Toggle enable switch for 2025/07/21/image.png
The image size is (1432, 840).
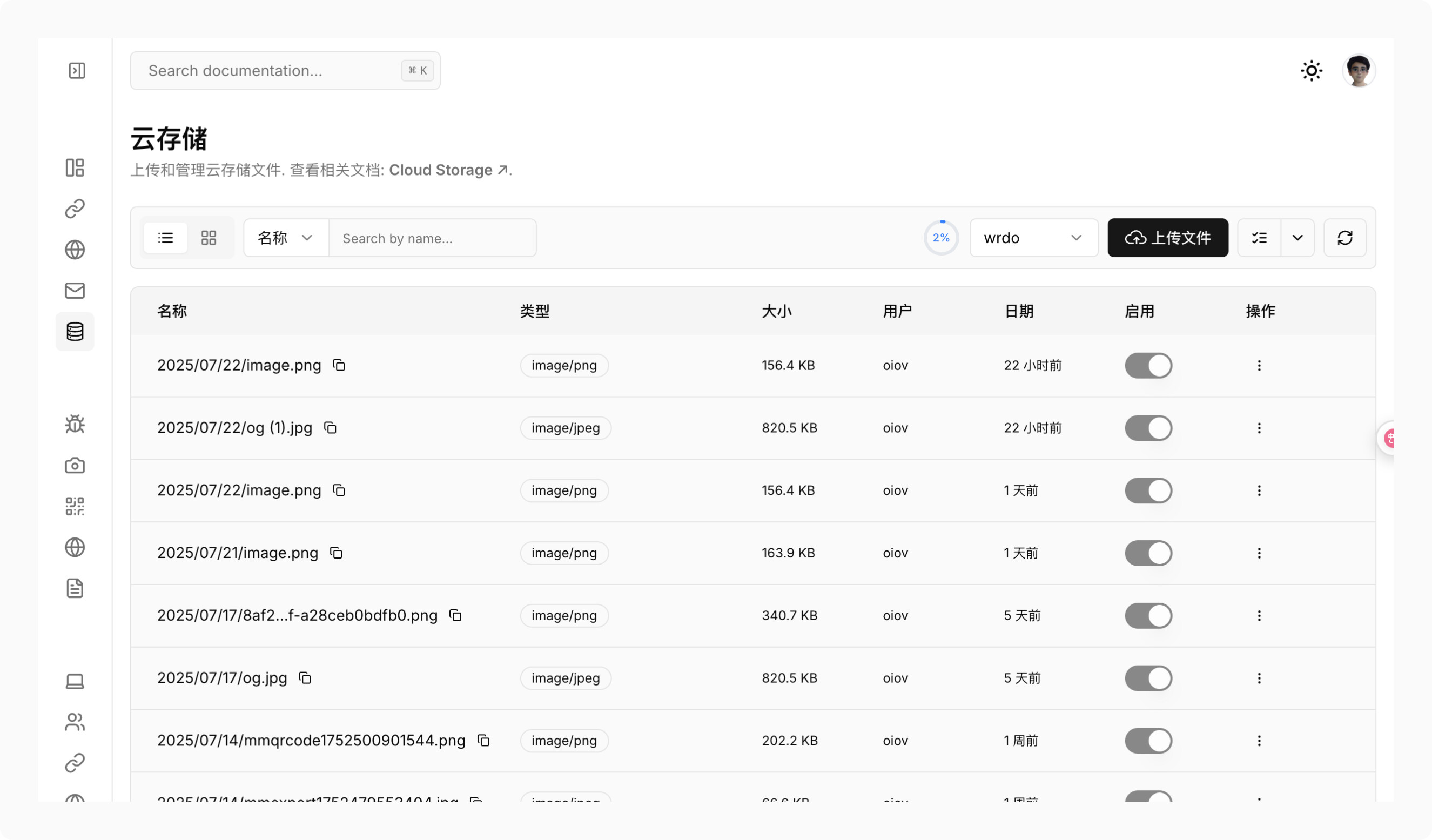tap(1148, 553)
